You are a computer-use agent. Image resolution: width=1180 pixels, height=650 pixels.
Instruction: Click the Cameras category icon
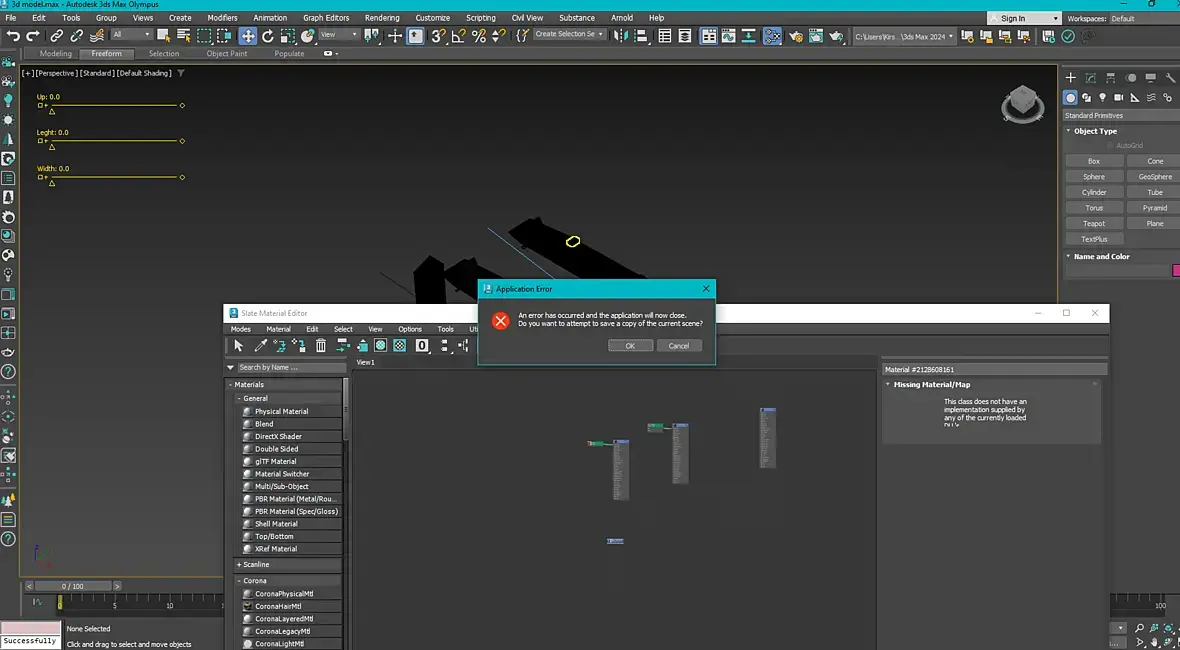(1119, 98)
